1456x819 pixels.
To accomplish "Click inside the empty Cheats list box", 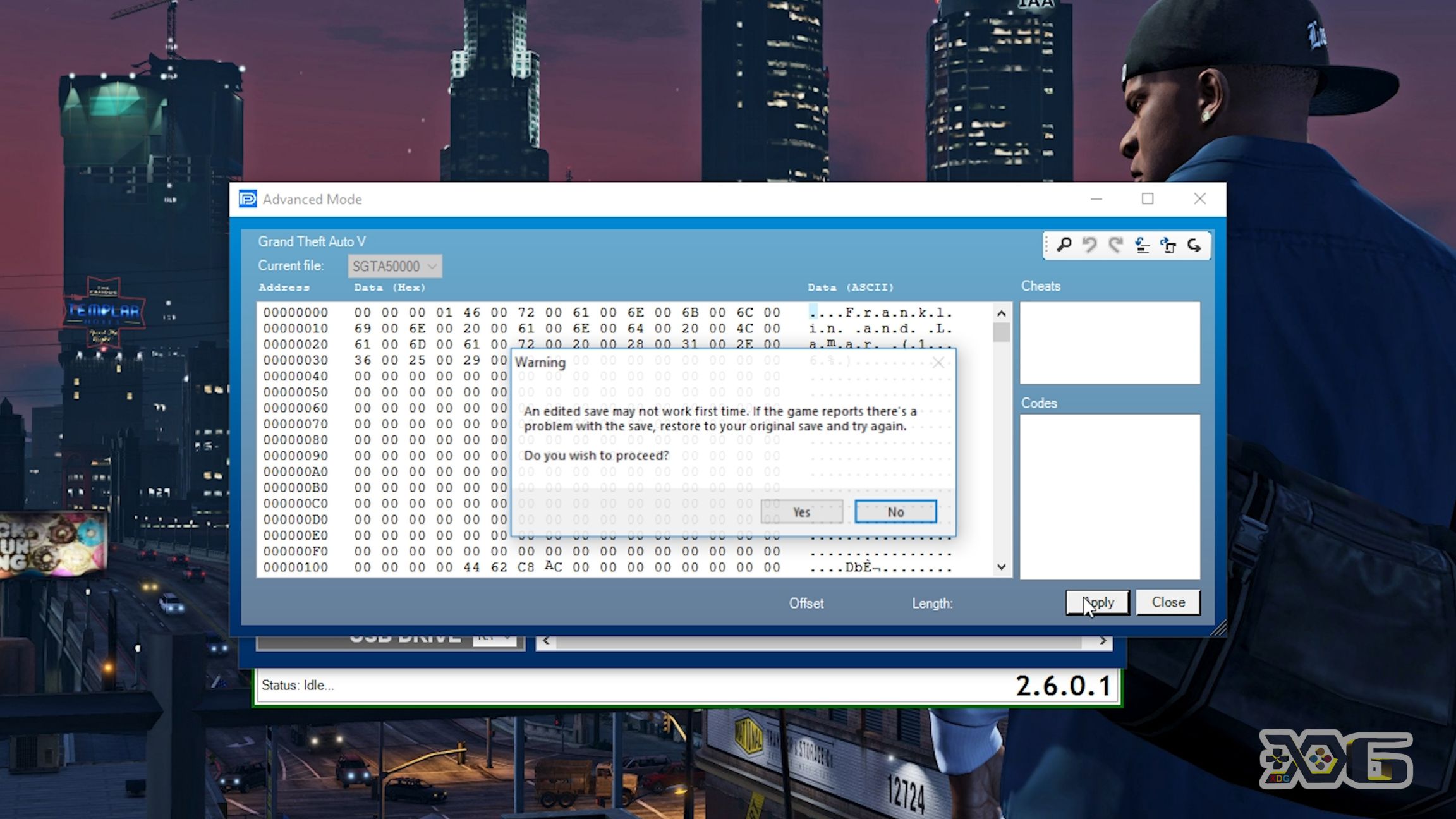I will pyautogui.click(x=1110, y=343).
